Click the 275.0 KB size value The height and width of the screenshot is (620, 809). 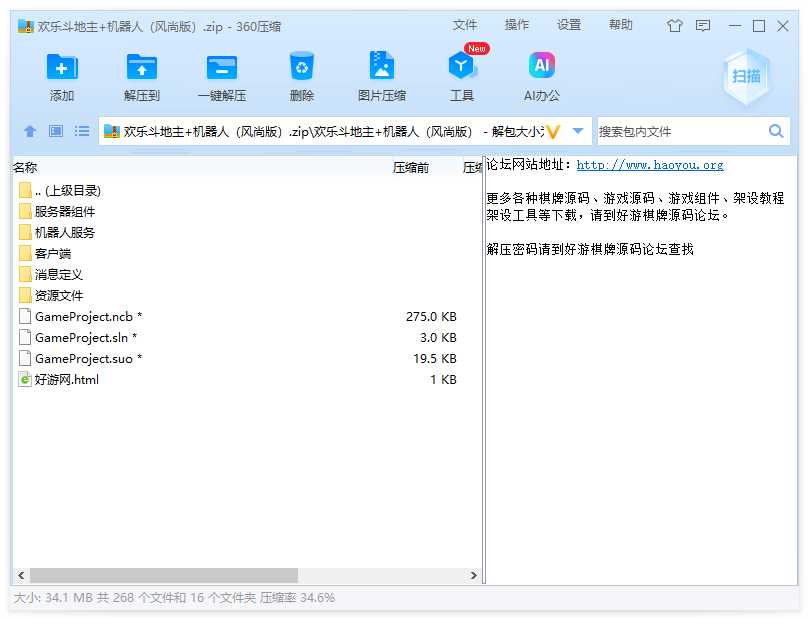[431, 317]
